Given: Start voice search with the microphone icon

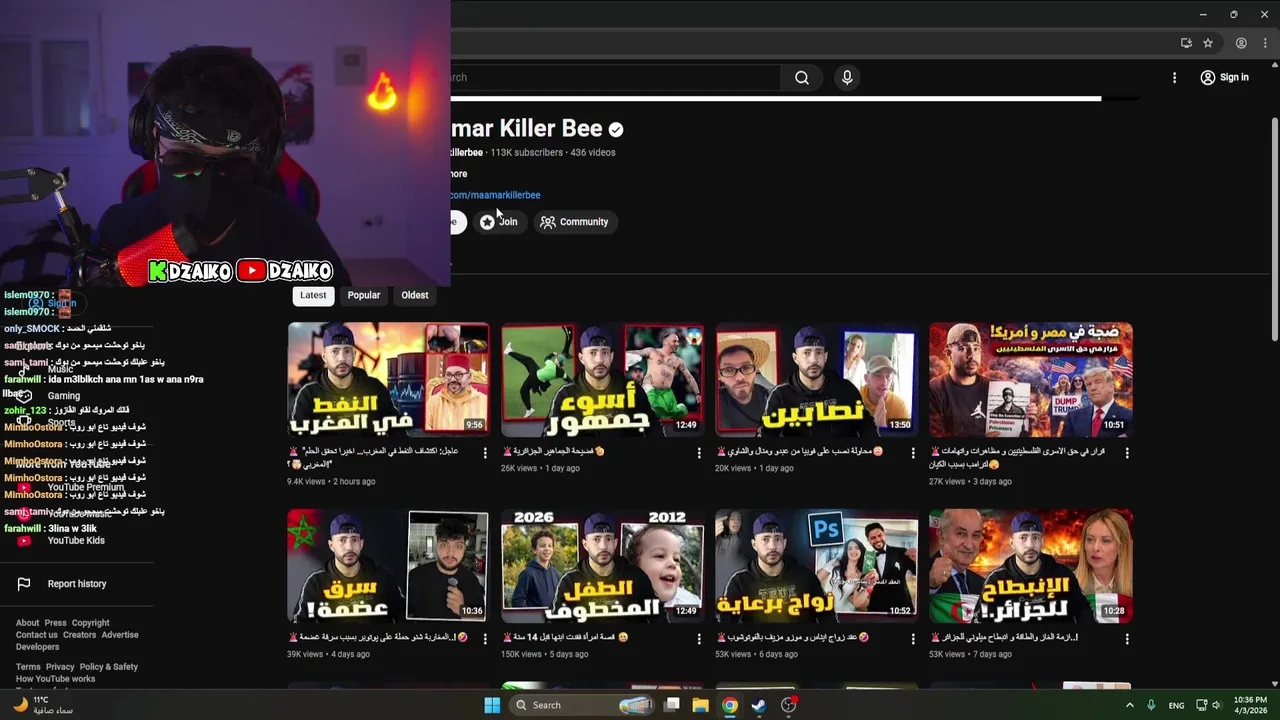Looking at the screenshot, I should pos(847,78).
